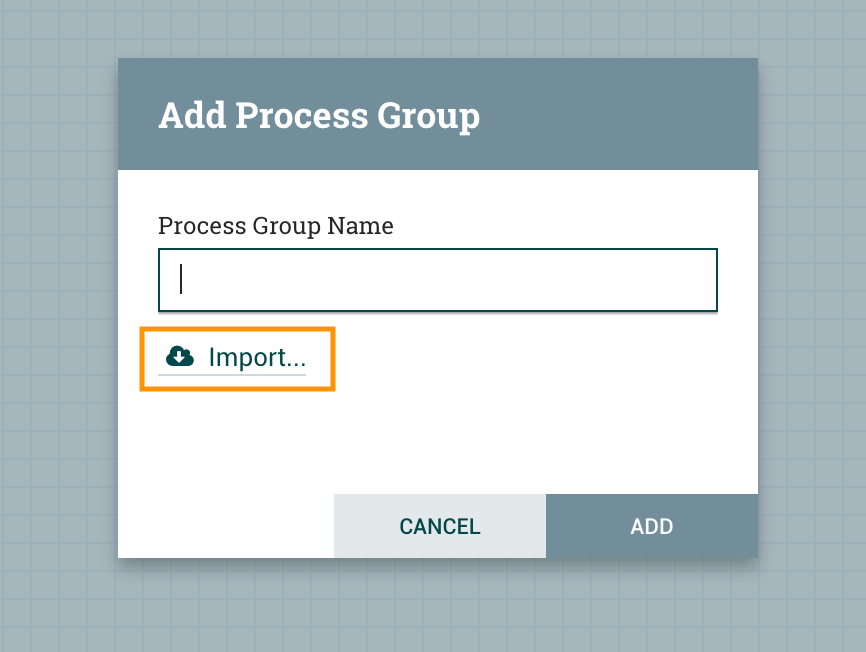The height and width of the screenshot is (652, 866).
Task: Click the Add Process Group dialog title
Action: coord(319,116)
